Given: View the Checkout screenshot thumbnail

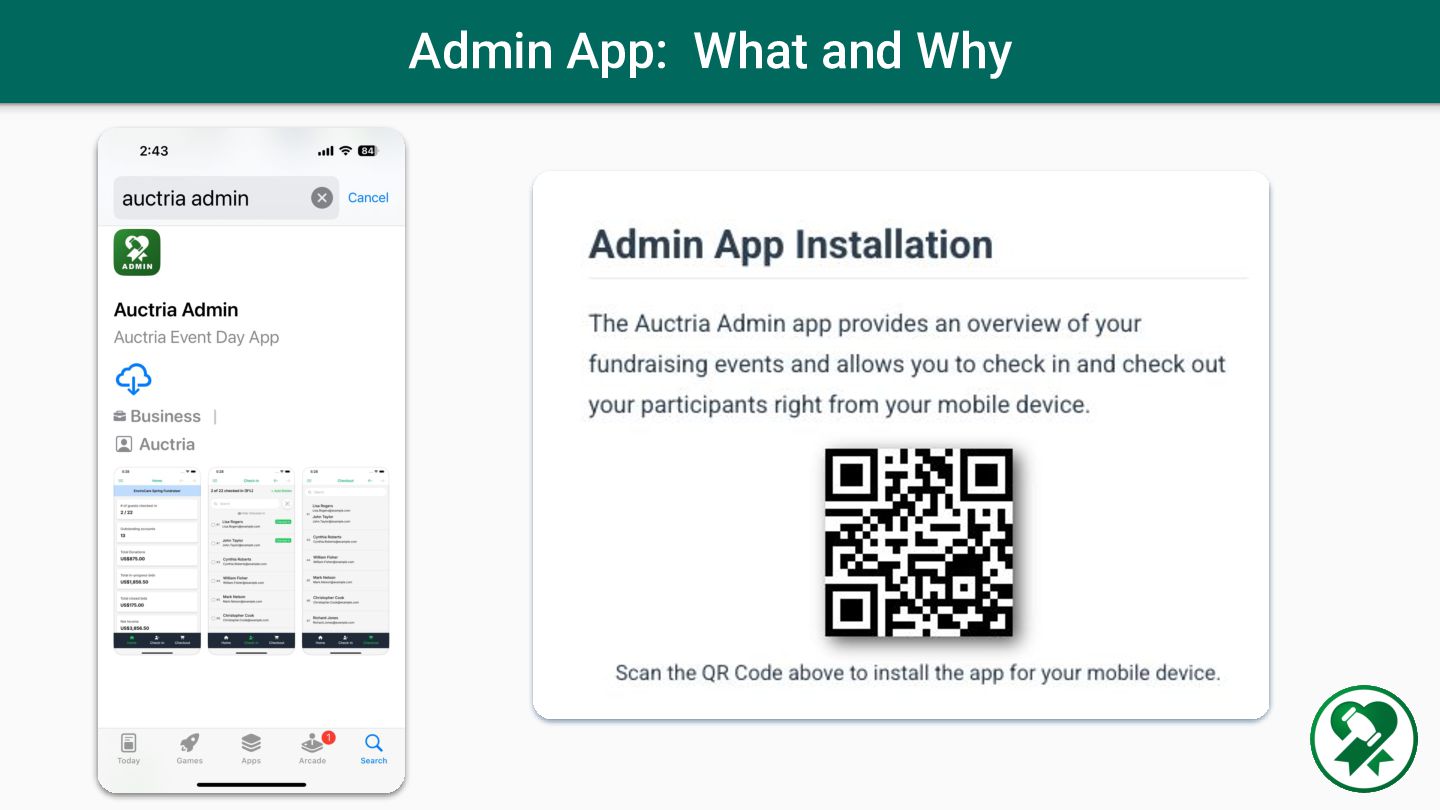Looking at the screenshot, I should point(346,559).
